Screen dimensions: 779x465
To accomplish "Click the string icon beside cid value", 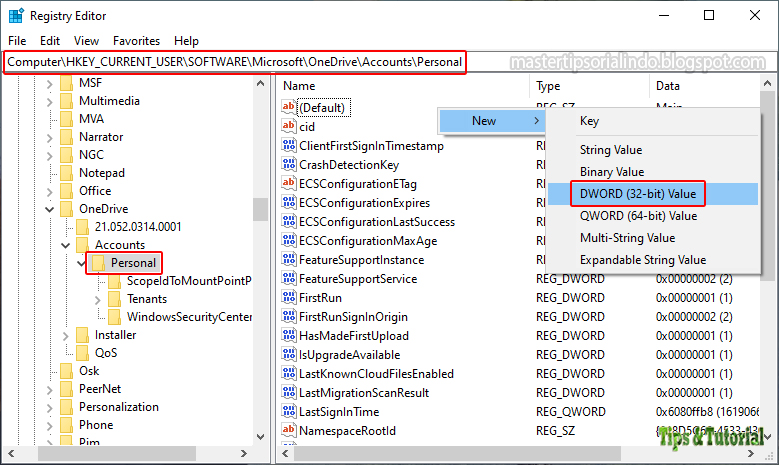I will (x=289, y=126).
